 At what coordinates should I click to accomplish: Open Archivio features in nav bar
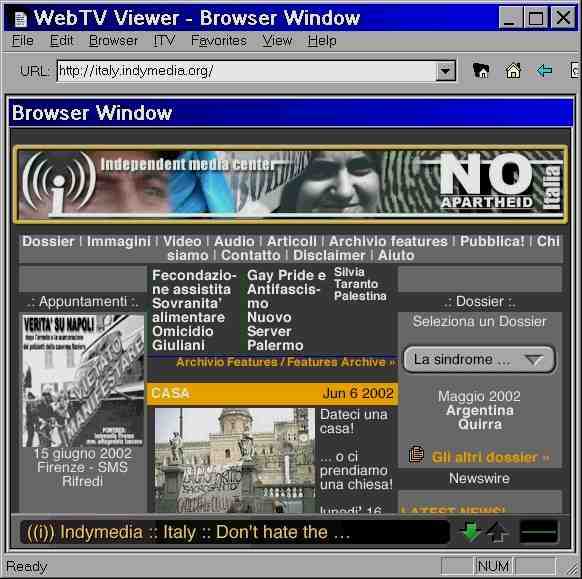(x=388, y=241)
